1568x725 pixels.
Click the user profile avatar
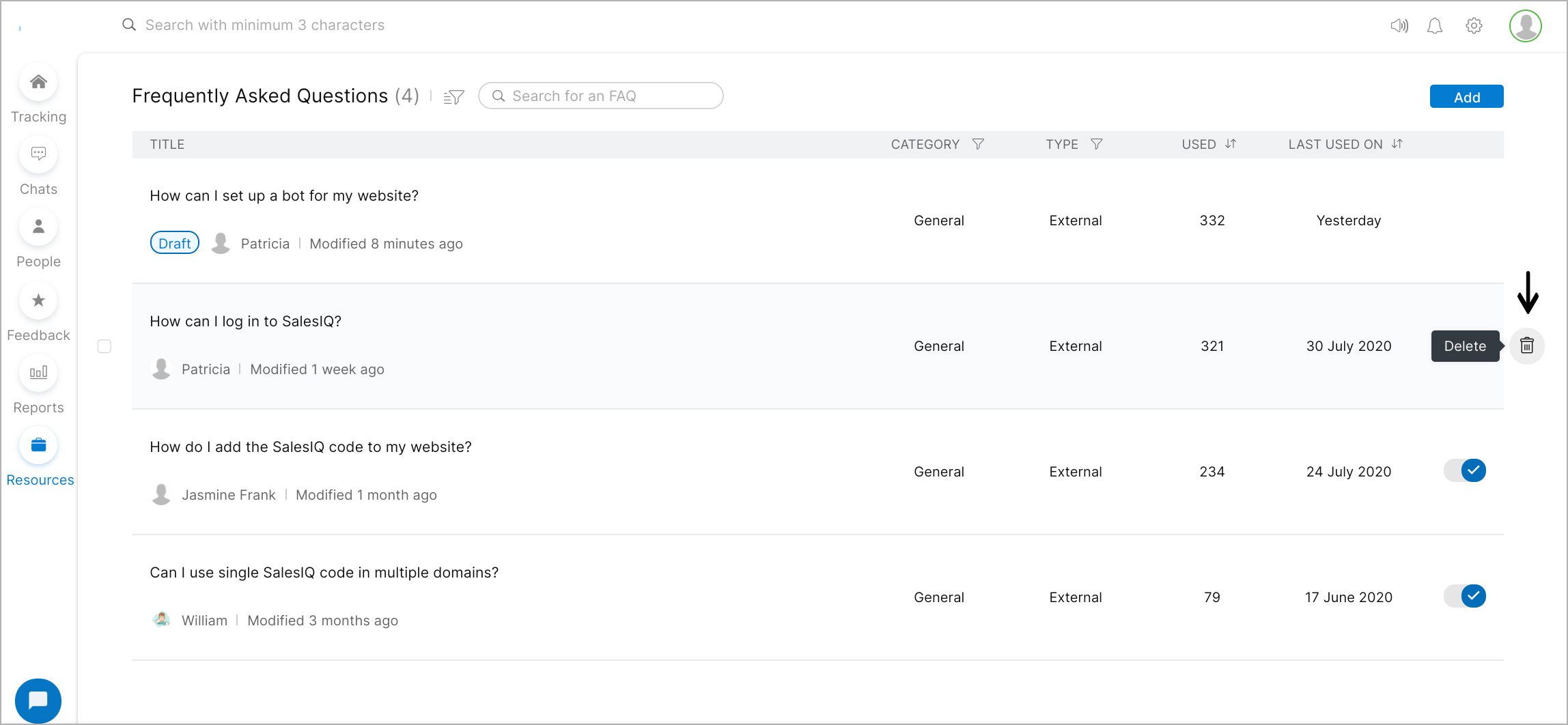click(1525, 26)
